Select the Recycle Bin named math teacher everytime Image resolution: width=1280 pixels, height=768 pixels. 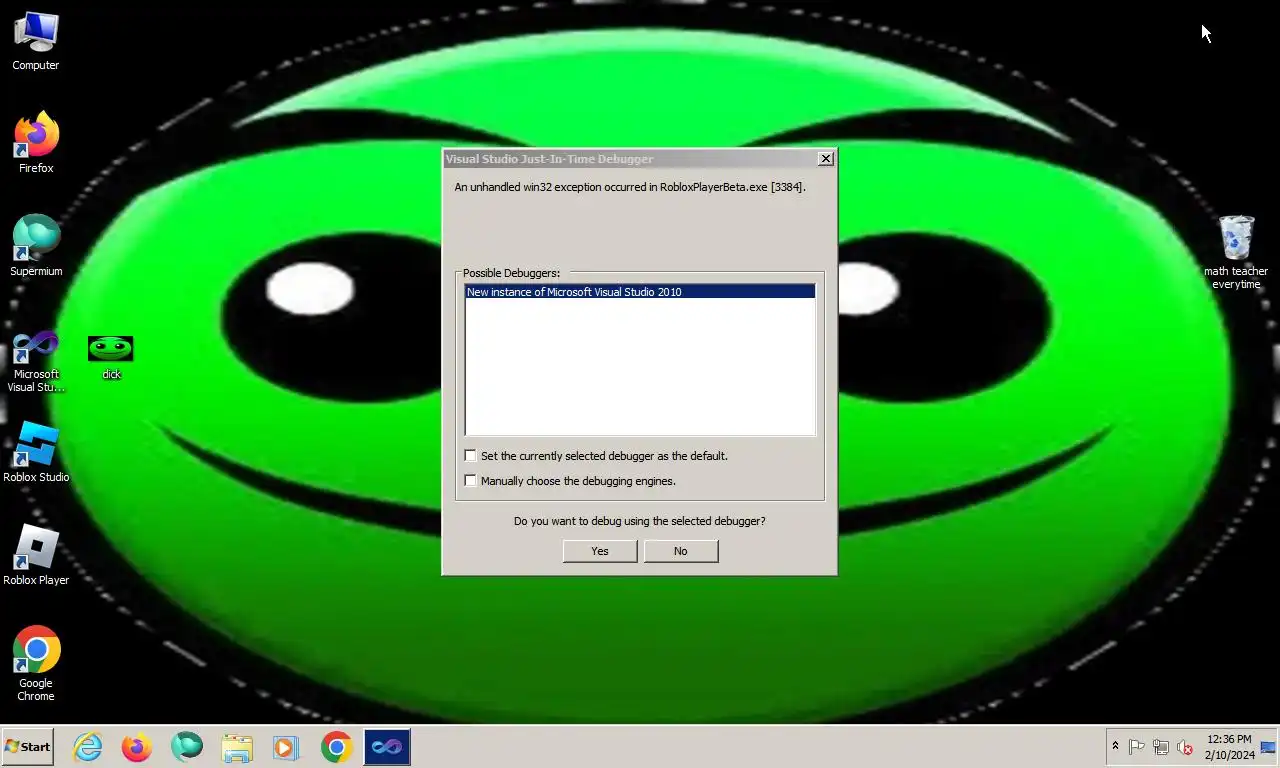[1236, 252]
